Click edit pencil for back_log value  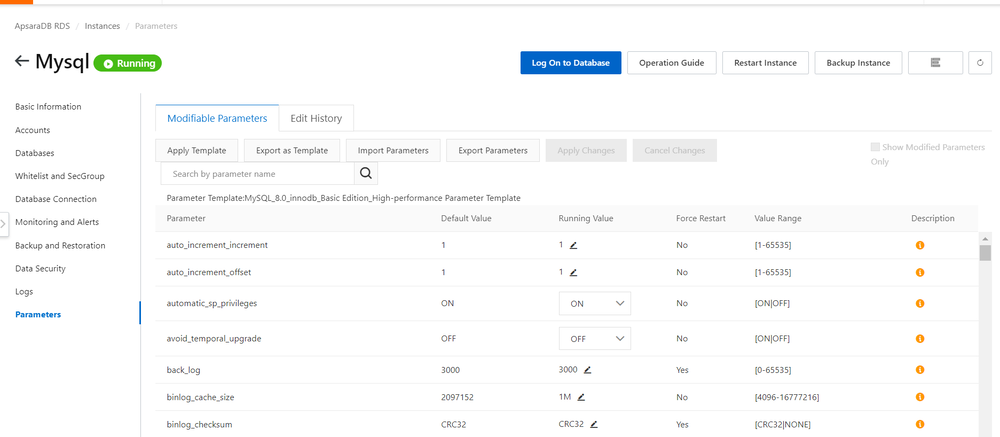(x=588, y=370)
